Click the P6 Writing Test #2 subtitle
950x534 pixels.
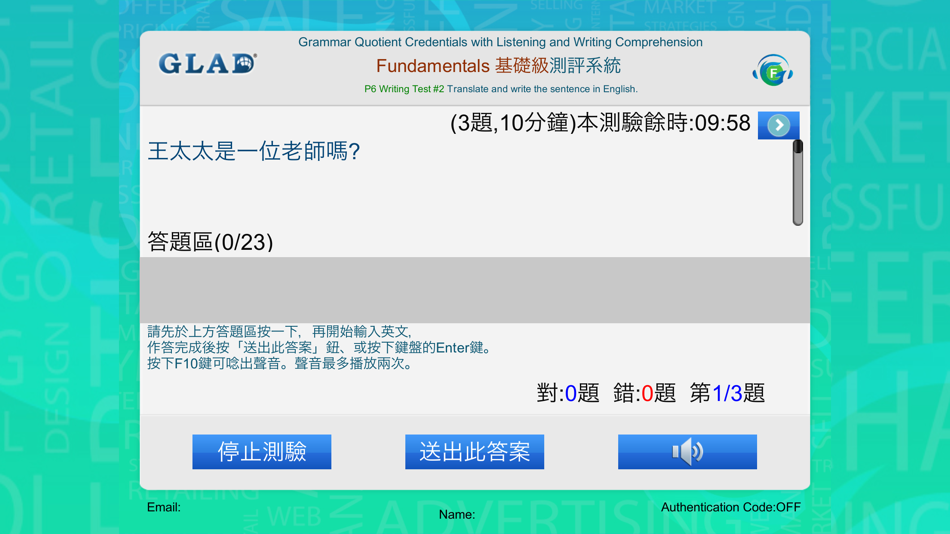[x=500, y=89]
